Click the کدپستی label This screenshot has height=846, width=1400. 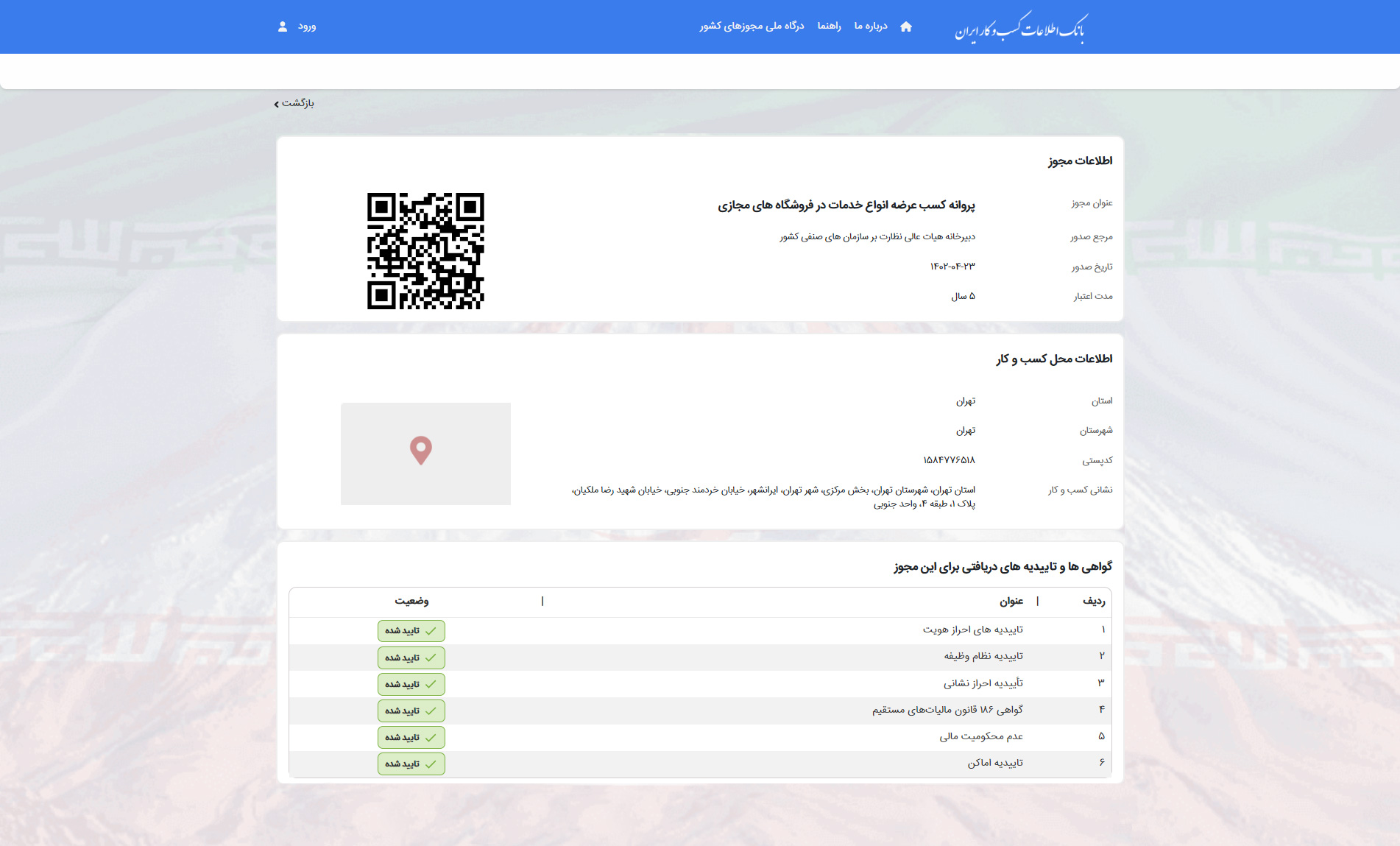[1097, 460]
